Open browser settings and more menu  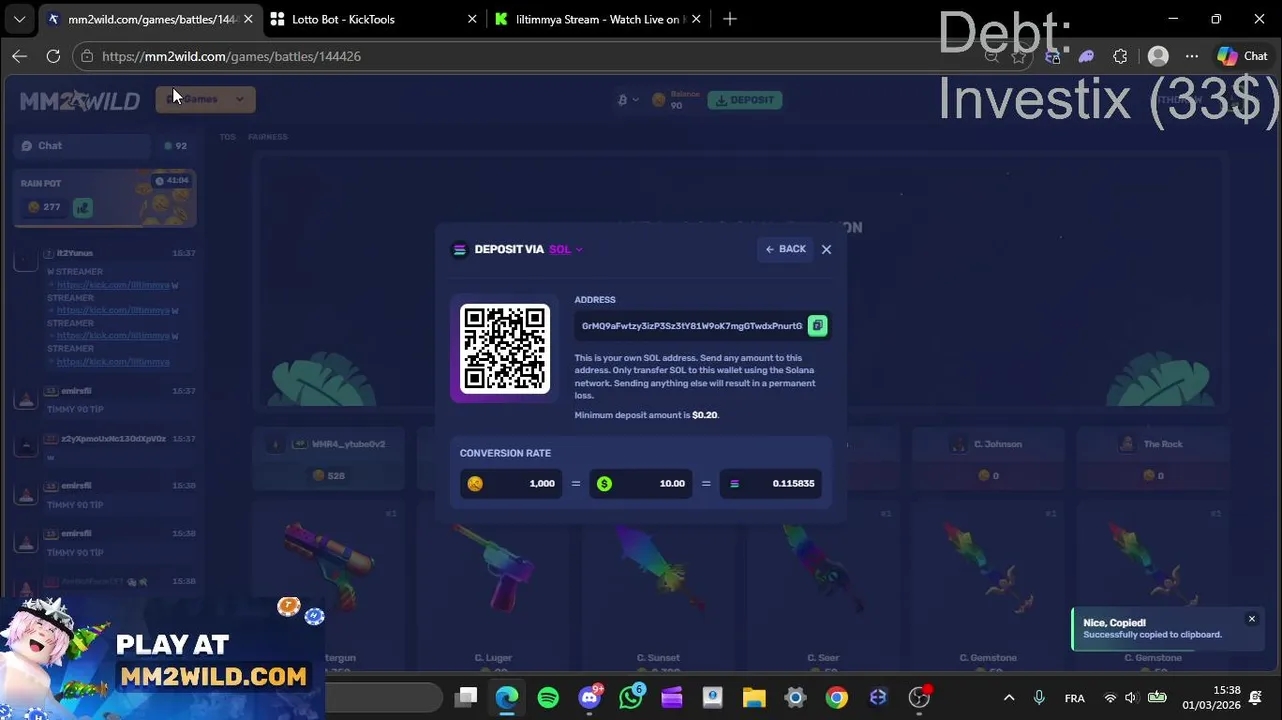pyautogui.click(x=1191, y=56)
